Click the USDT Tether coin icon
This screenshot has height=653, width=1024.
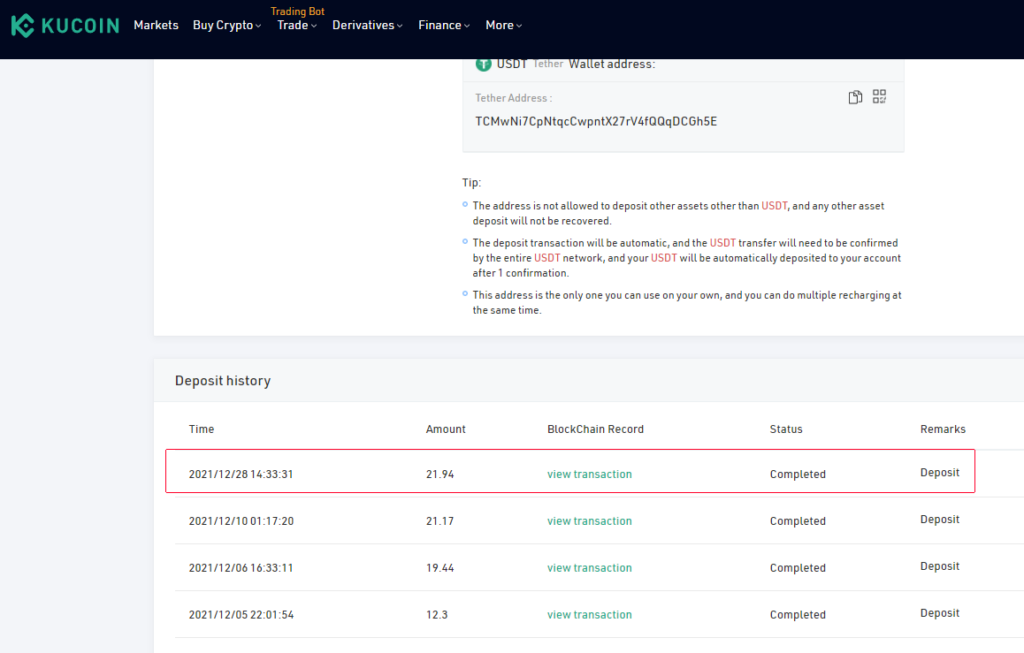484,64
